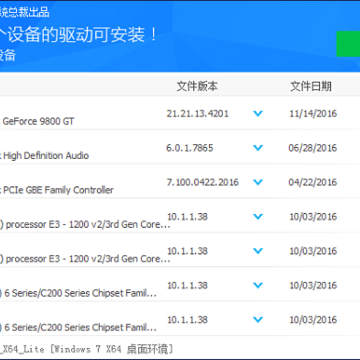Click the green install button in header
The image size is (360, 360).
click(348, 44)
